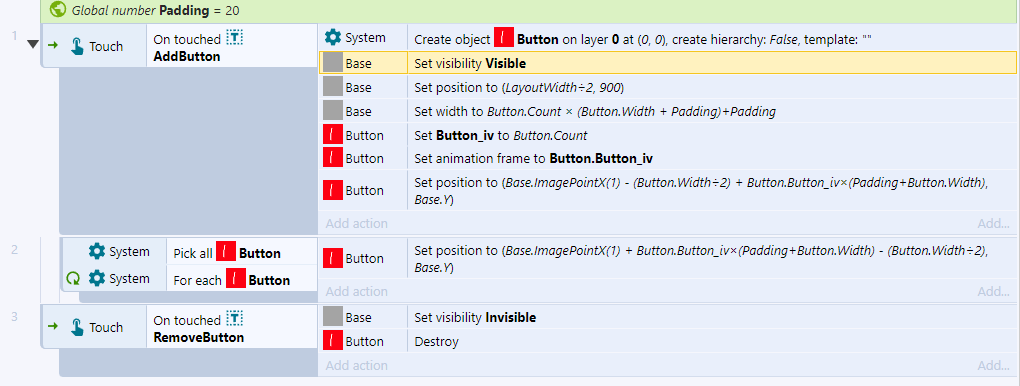Click Add action under event 2
The image size is (1020, 386).
pos(356,291)
